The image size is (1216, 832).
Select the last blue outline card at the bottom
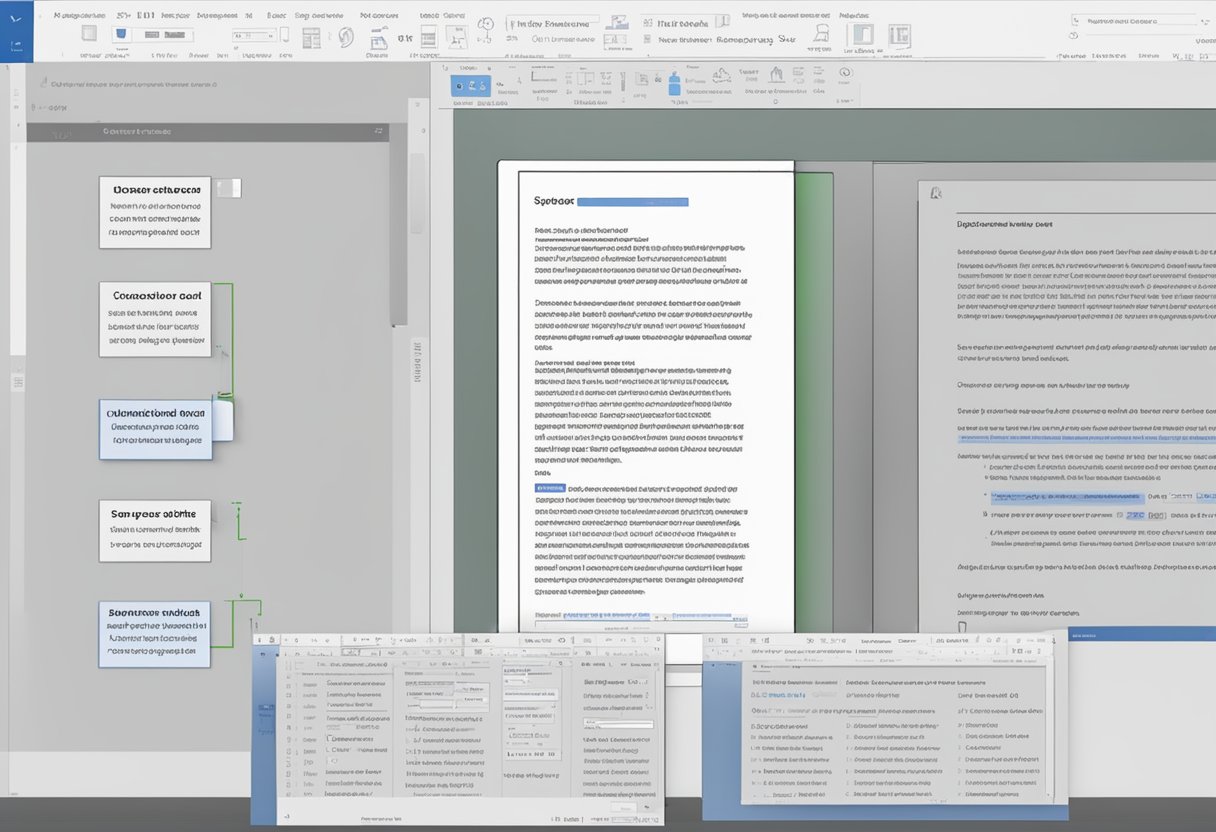click(155, 634)
